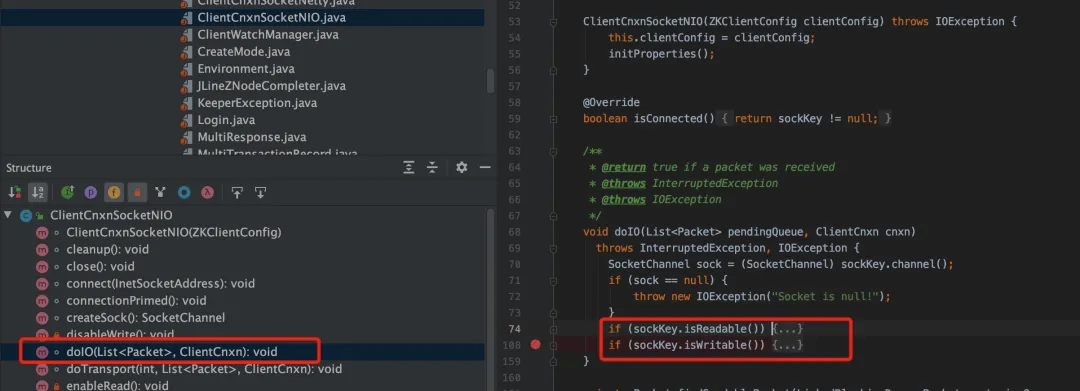Remove the breakpoint at line 108

pos(536,344)
